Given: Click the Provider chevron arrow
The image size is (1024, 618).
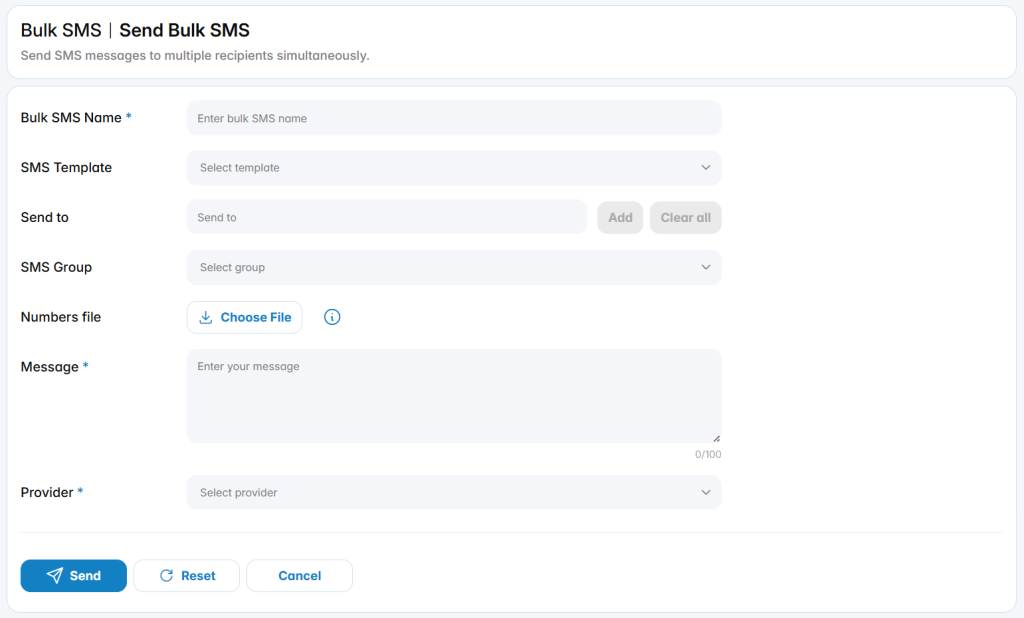Looking at the screenshot, I should pos(706,493).
